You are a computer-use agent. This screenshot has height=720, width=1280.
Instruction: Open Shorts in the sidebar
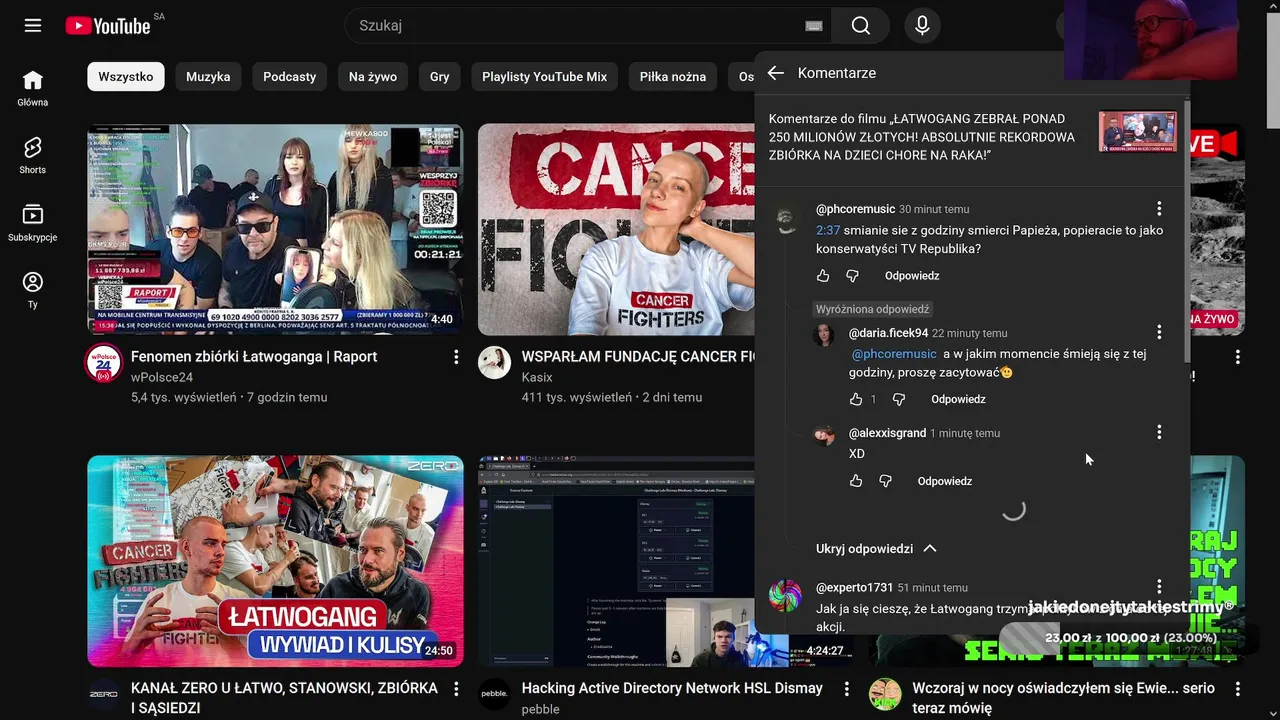tap(33, 156)
